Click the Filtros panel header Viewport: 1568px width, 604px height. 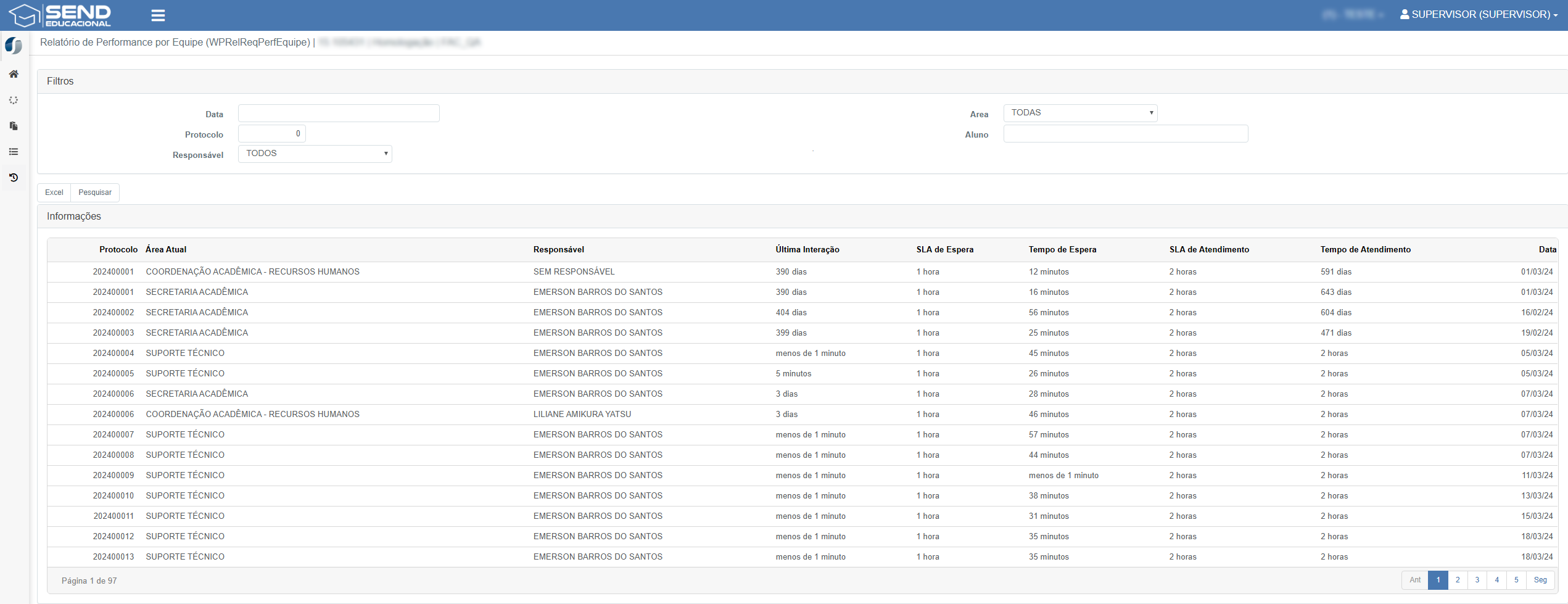[802, 81]
